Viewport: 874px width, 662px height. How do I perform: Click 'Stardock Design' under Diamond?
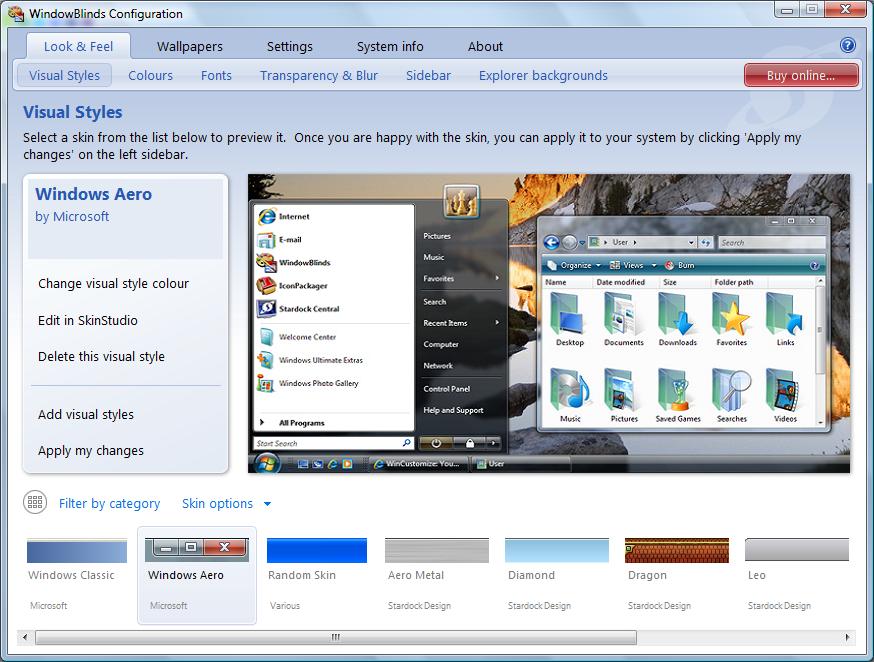539,606
